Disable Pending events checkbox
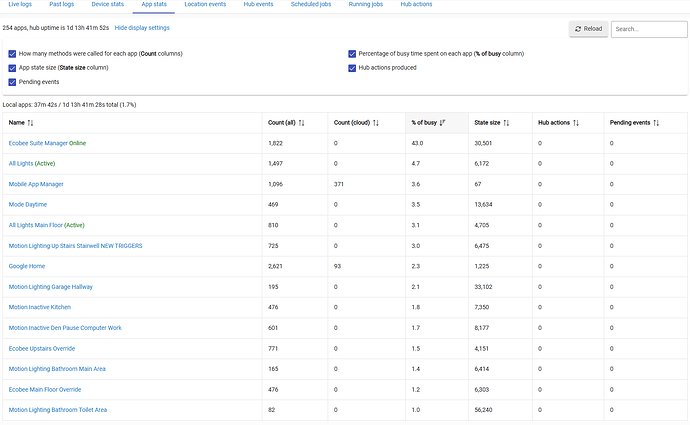The height and width of the screenshot is (425, 690). pyautogui.click(x=12, y=82)
